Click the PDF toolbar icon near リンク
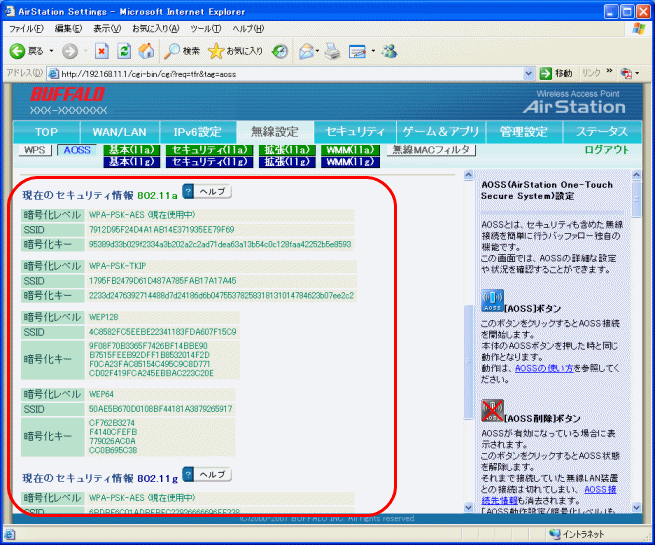This screenshot has height=545, width=655. coord(626,74)
